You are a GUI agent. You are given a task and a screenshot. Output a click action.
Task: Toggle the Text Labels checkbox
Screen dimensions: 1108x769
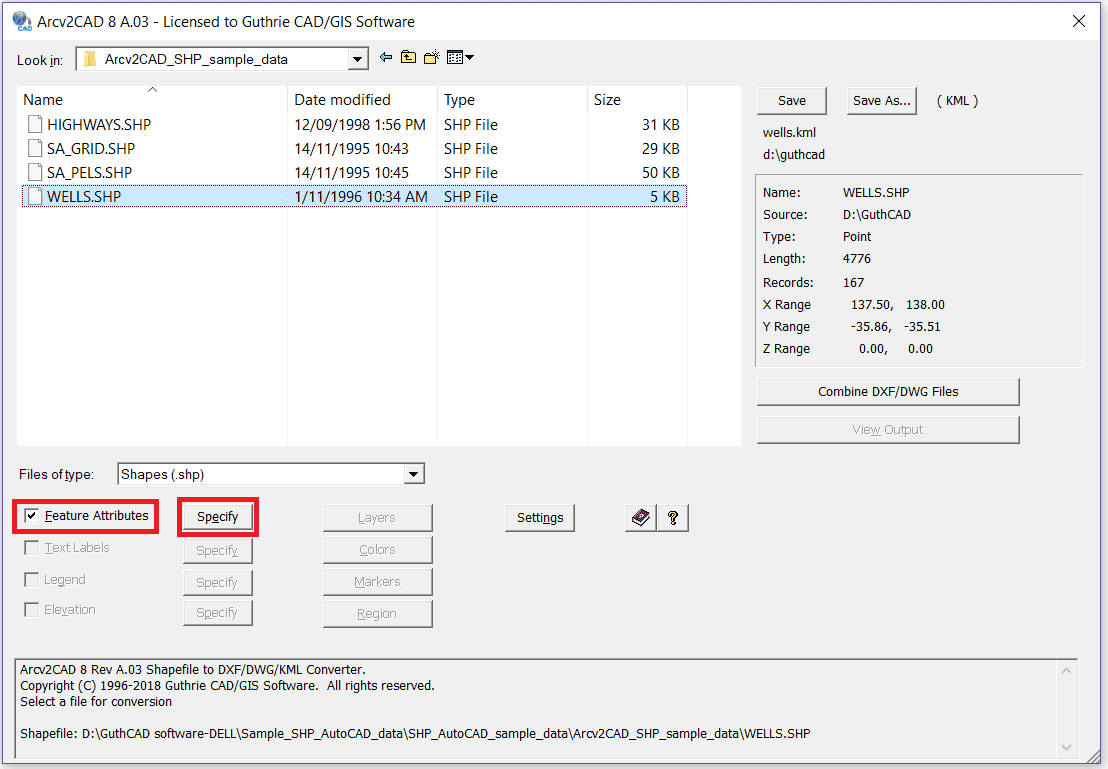click(32, 548)
